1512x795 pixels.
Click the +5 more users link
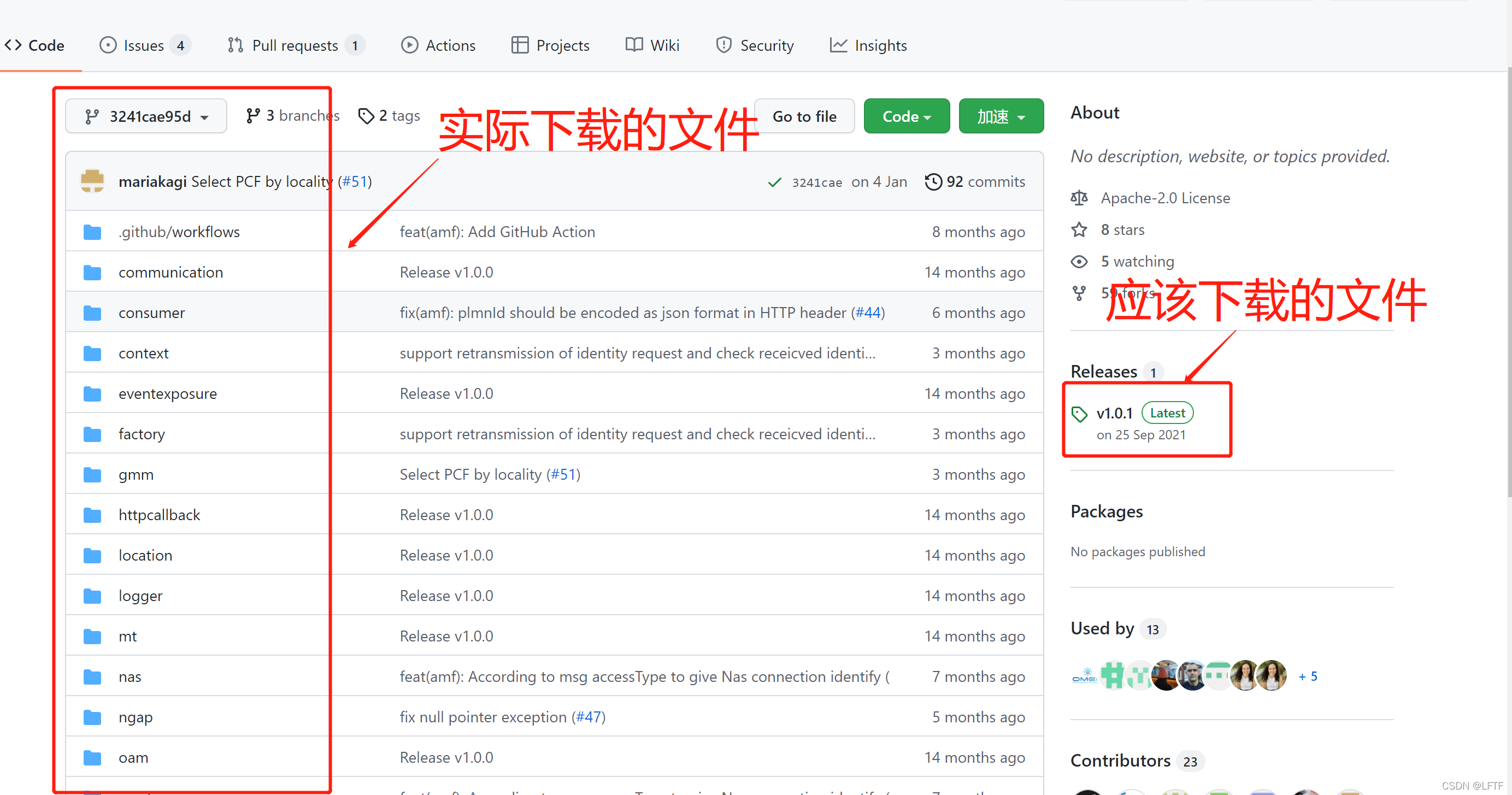coord(1308,676)
